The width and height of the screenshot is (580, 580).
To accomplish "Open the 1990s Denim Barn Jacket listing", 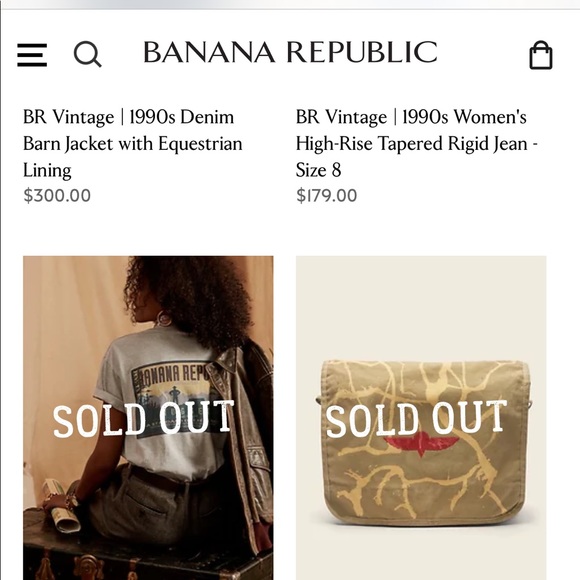I will [x=133, y=143].
